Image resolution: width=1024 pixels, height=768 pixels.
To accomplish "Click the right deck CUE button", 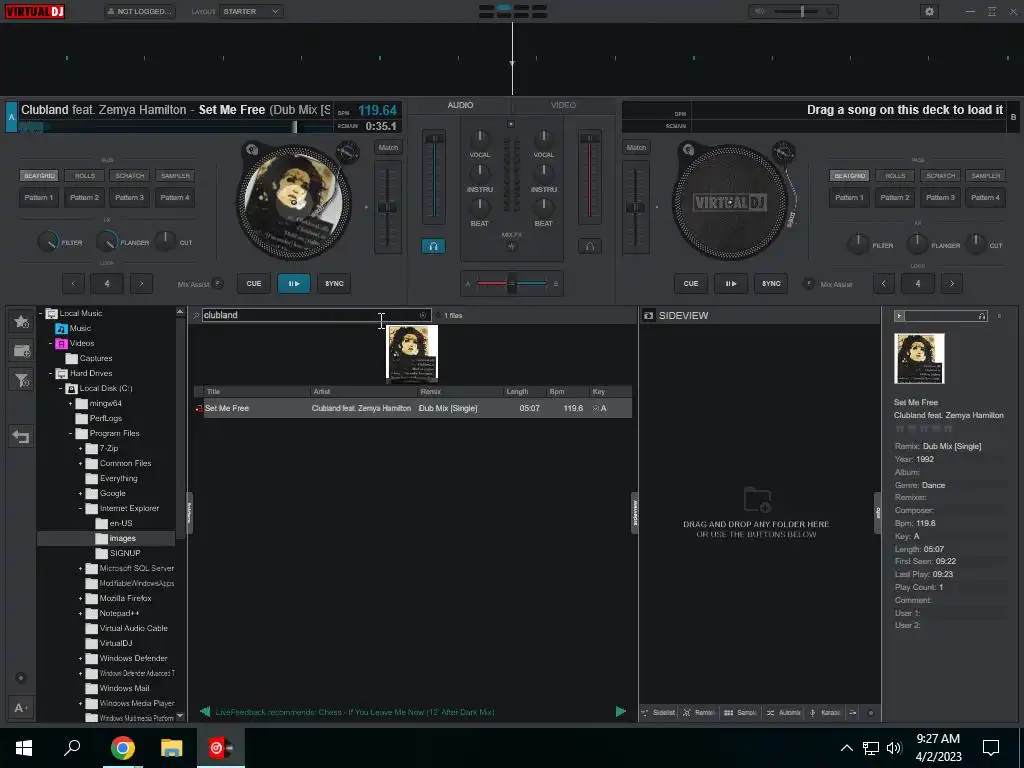I will 691,283.
